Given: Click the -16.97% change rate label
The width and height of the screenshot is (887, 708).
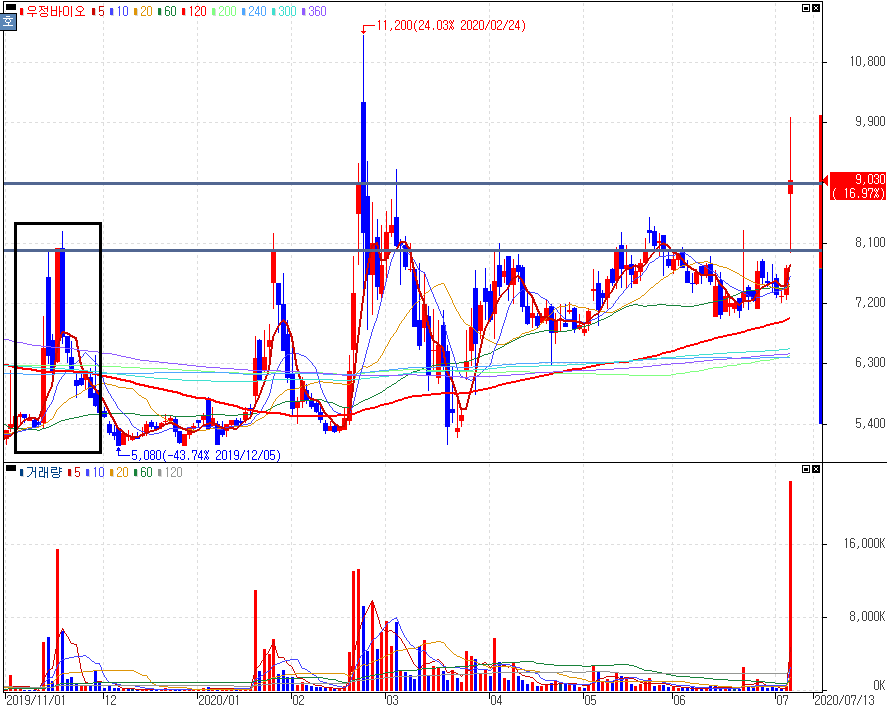Looking at the screenshot, I should [858, 193].
